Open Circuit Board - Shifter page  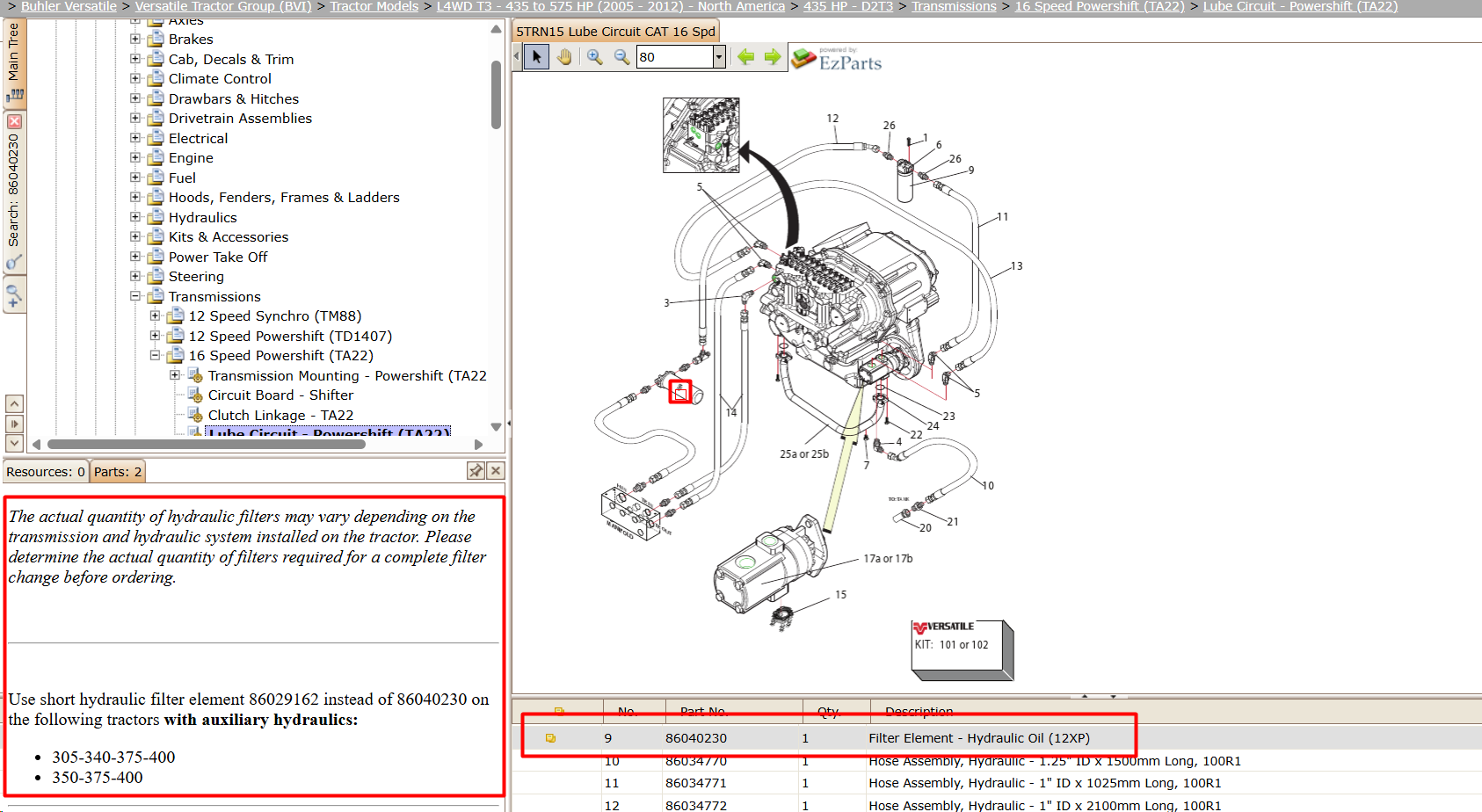(x=280, y=395)
